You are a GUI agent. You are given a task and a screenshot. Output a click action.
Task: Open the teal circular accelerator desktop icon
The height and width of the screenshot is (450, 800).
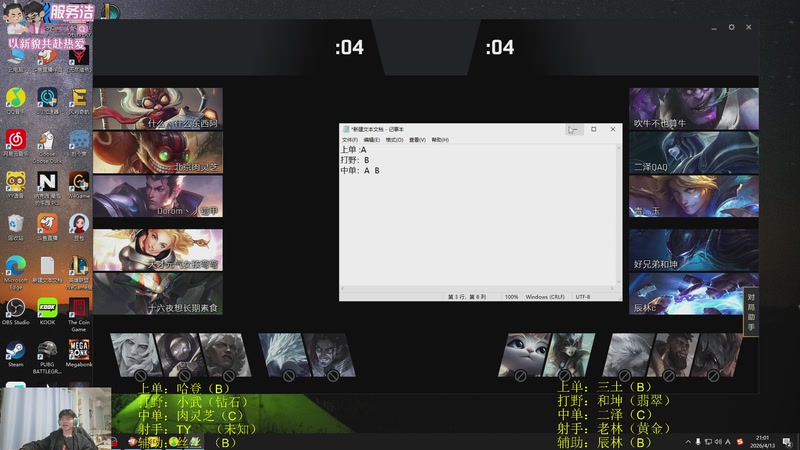[x=47, y=101]
